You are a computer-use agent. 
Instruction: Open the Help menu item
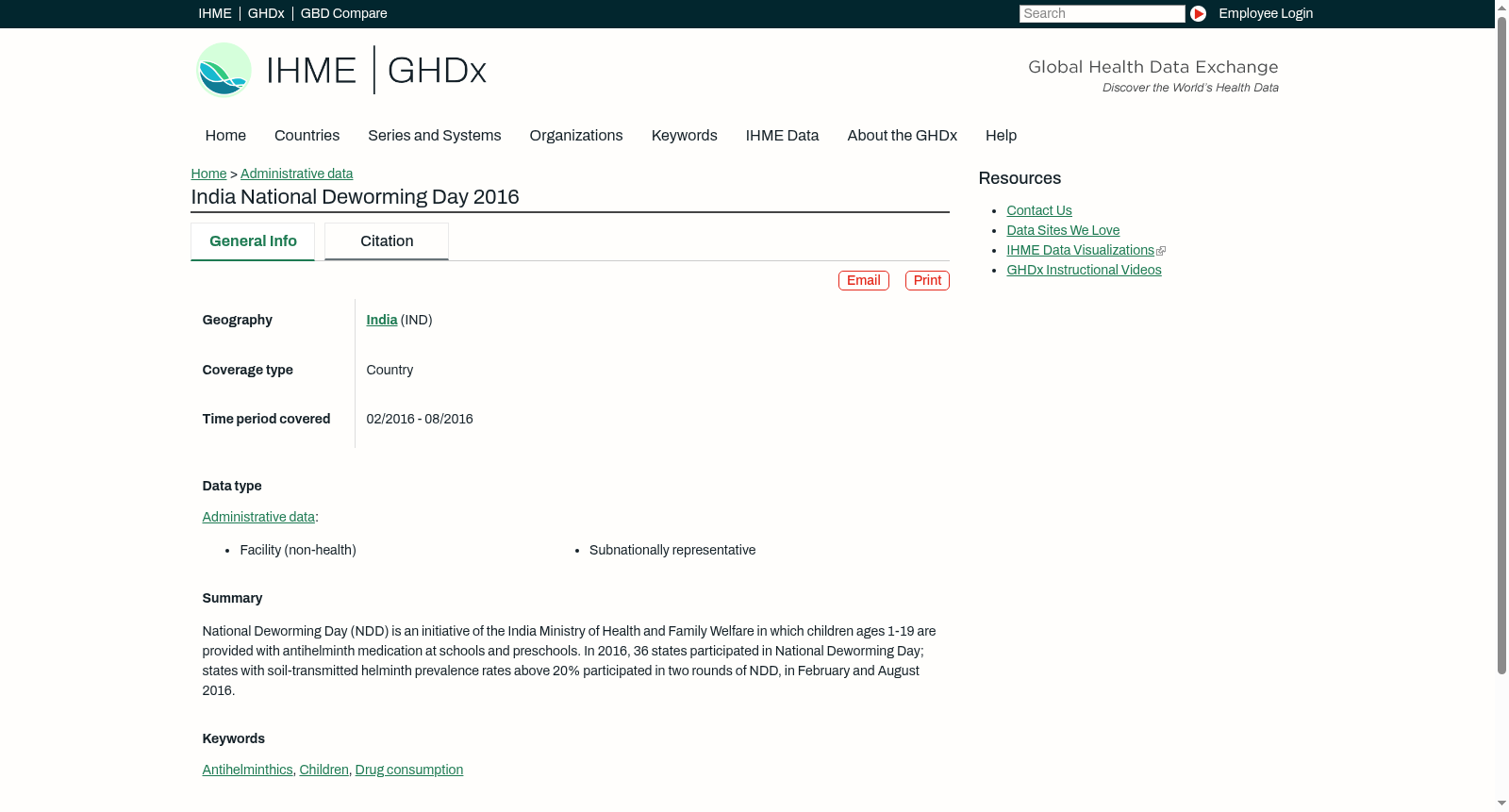[1001, 136]
